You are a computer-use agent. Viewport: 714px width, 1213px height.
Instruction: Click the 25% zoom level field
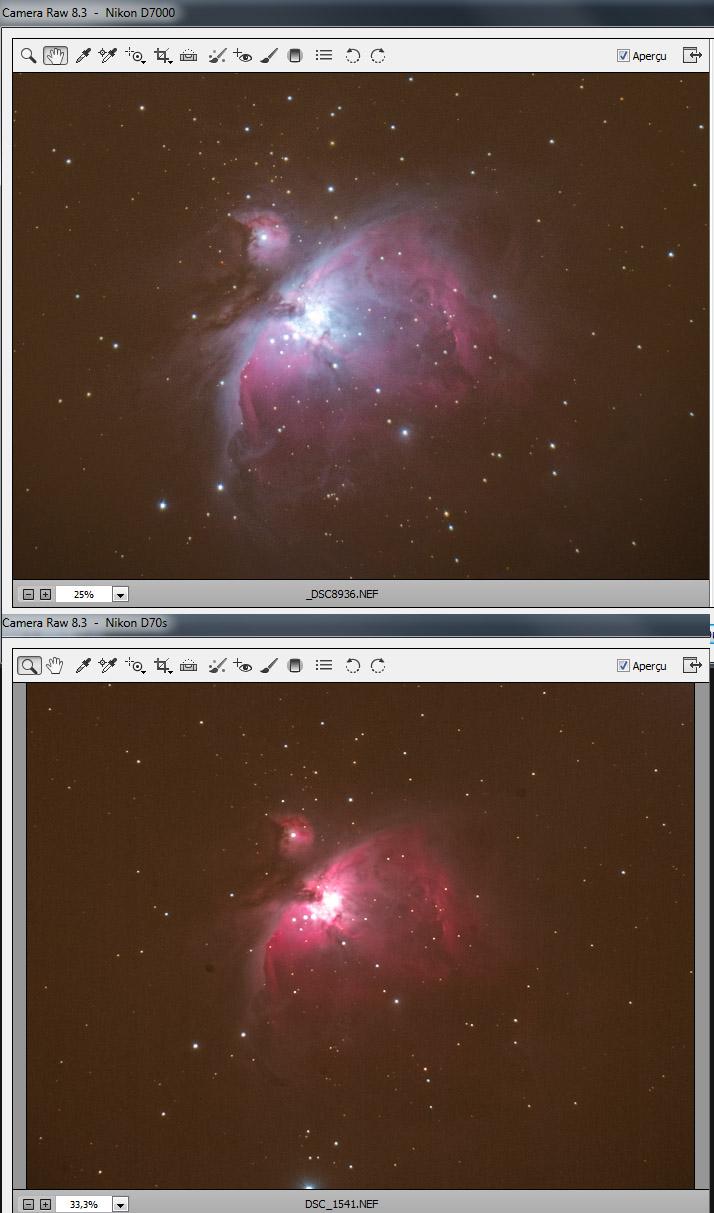(x=84, y=594)
